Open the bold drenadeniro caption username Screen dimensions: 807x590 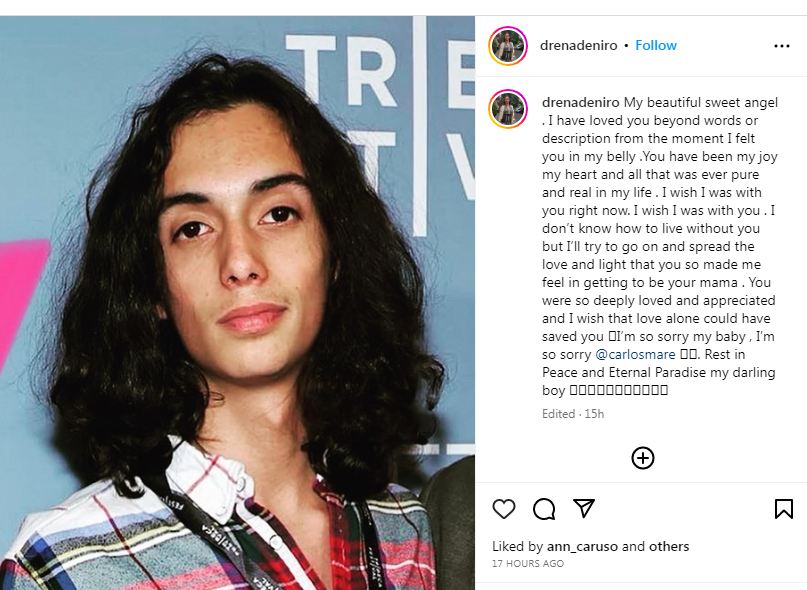581,102
